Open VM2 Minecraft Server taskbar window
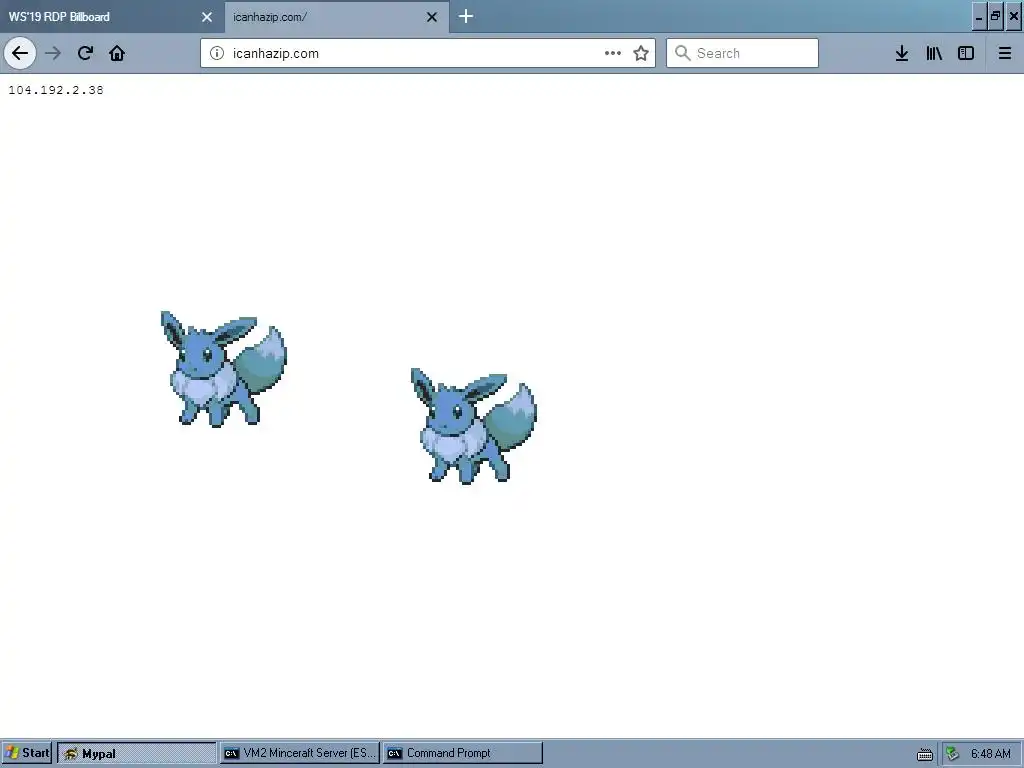This screenshot has height=768, width=1024. pos(300,753)
